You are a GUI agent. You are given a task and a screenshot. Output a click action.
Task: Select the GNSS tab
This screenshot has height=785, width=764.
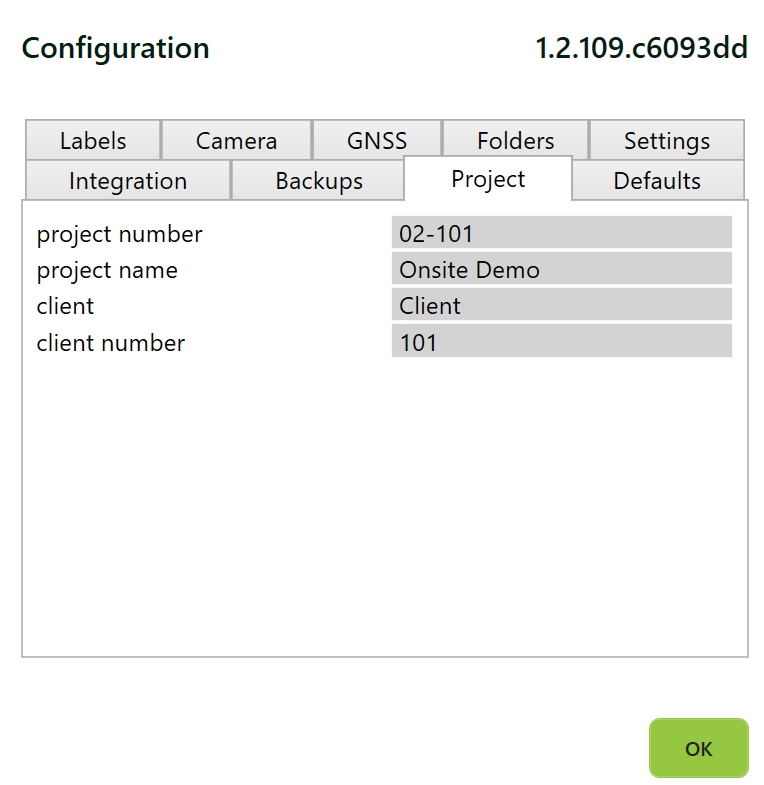click(377, 141)
